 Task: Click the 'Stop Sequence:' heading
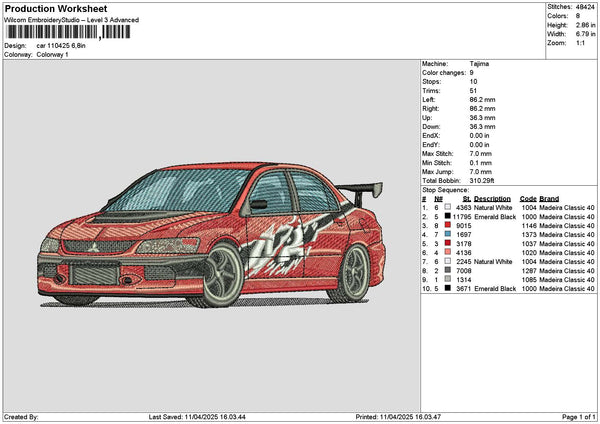(445, 190)
